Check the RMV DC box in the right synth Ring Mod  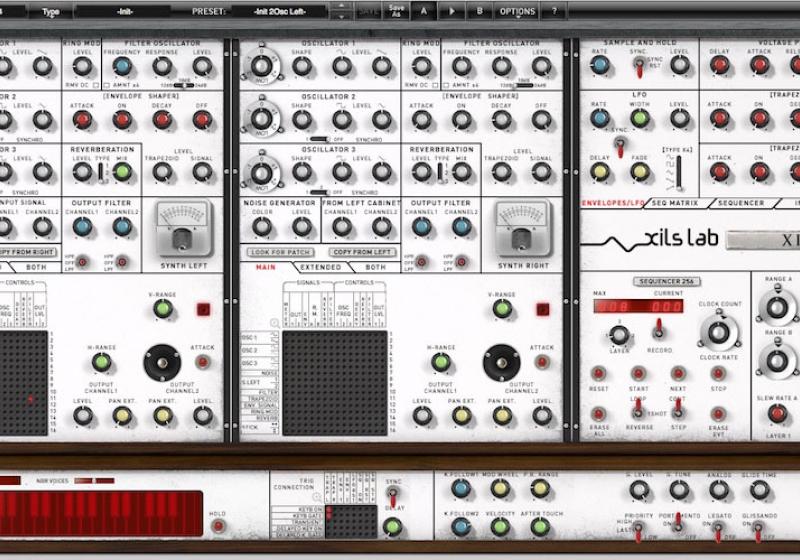point(435,85)
